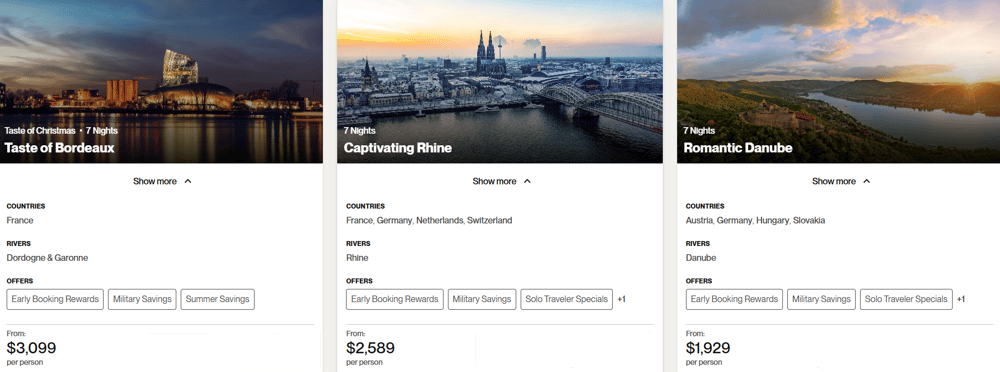This screenshot has width=1000, height=372.
Task: Choose Military Savings on Captivating Rhine card
Action: [x=482, y=299]
